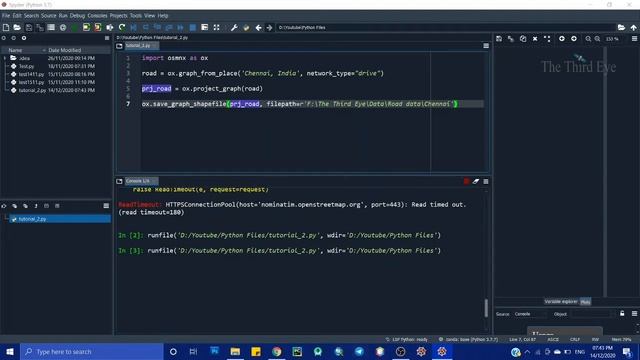Click the green run file button
The image size is (640, 360).
75,27
